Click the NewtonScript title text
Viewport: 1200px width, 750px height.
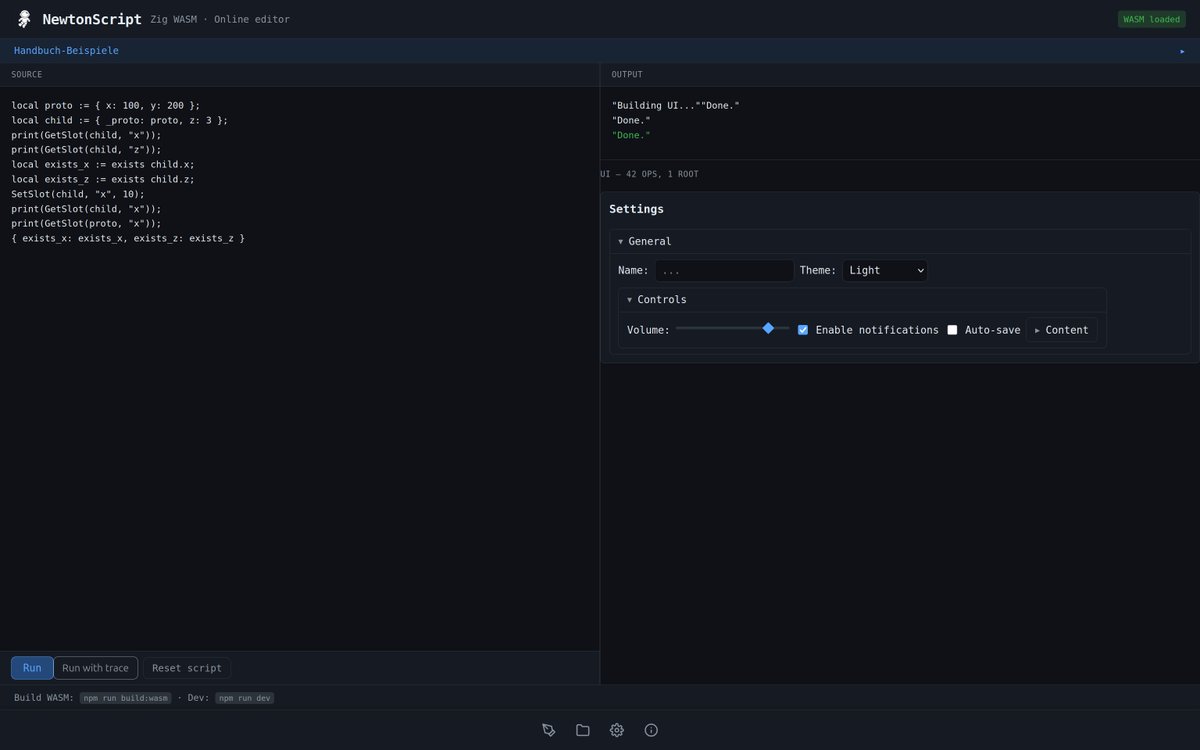click(92, 19)
